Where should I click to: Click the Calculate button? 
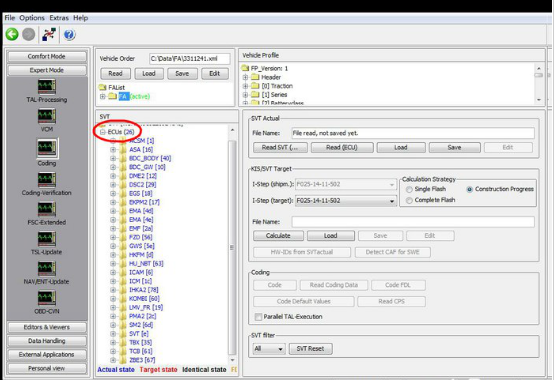(x=278, y=236)
